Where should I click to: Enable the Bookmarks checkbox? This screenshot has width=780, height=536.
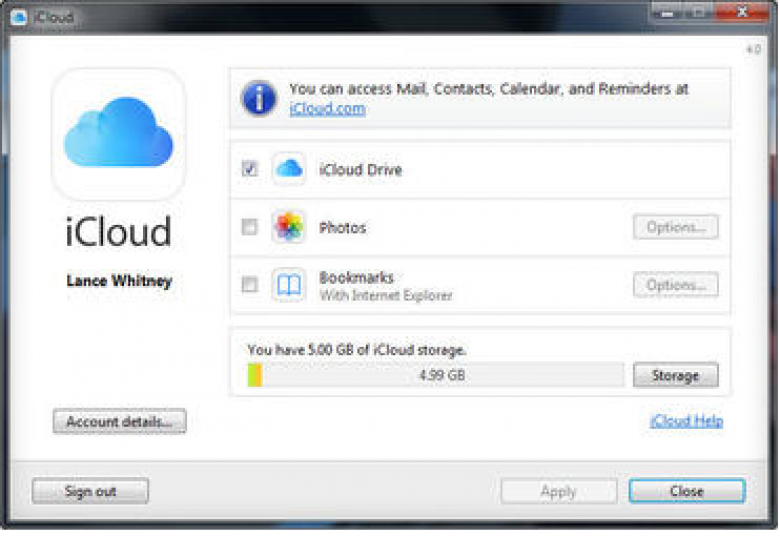pyautogui.click(x=249, y=285)
